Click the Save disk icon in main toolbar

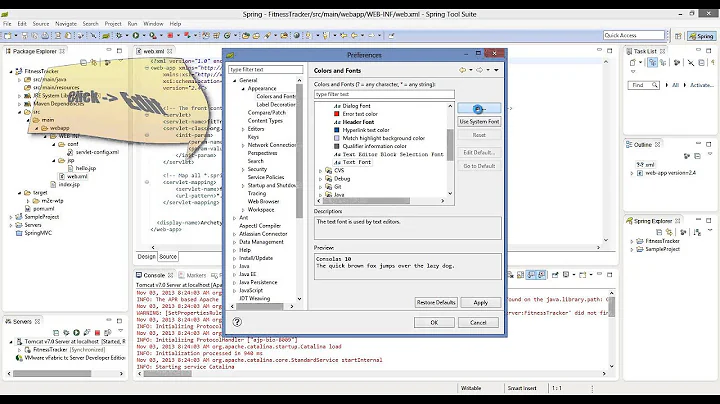point(25,35)
